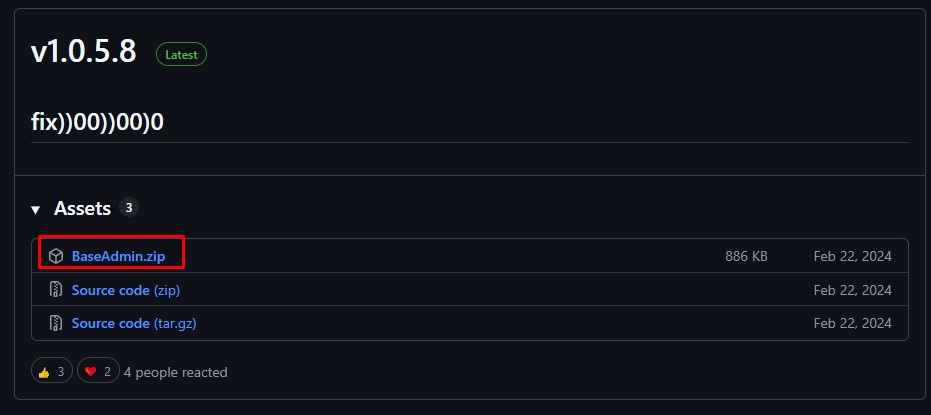
Task: Download Source code (zip) archive
Action: coord(126,290)
